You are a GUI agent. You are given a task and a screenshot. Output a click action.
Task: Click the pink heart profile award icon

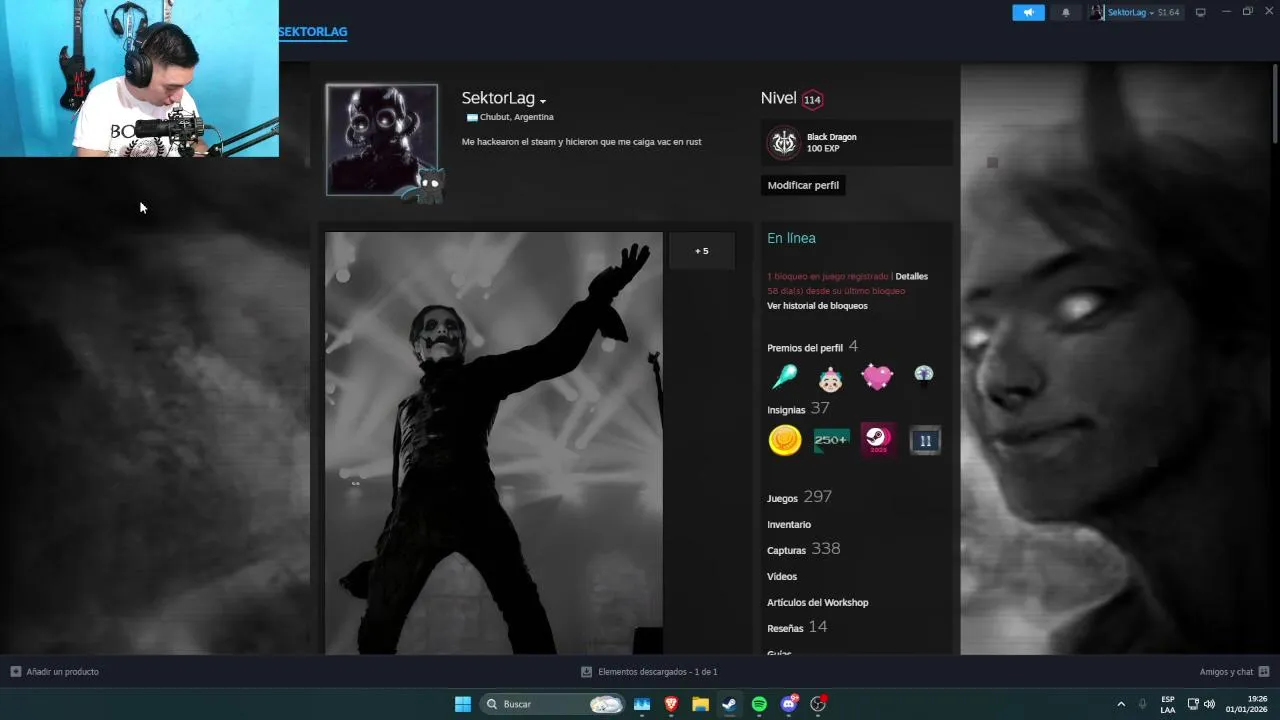click(x=877, y=377)
